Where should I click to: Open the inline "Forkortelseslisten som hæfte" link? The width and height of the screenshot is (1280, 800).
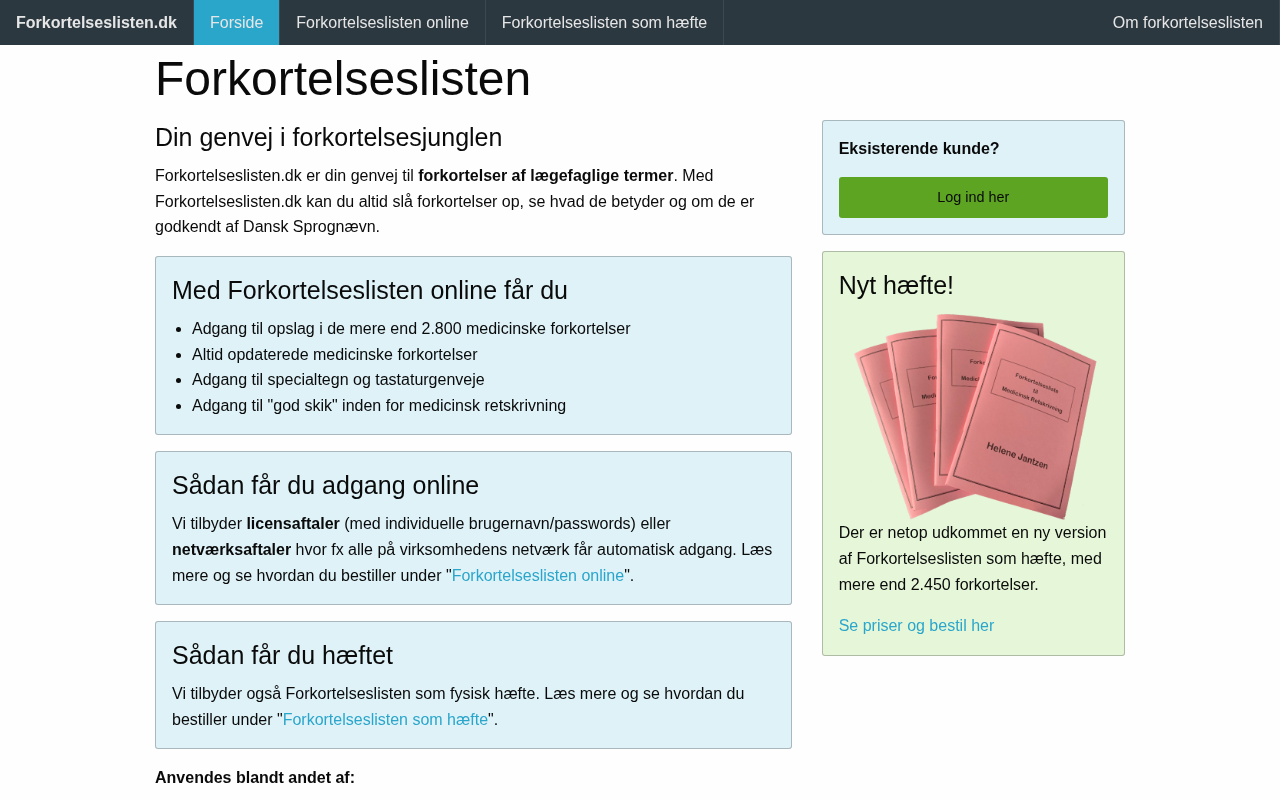point(385,718)
